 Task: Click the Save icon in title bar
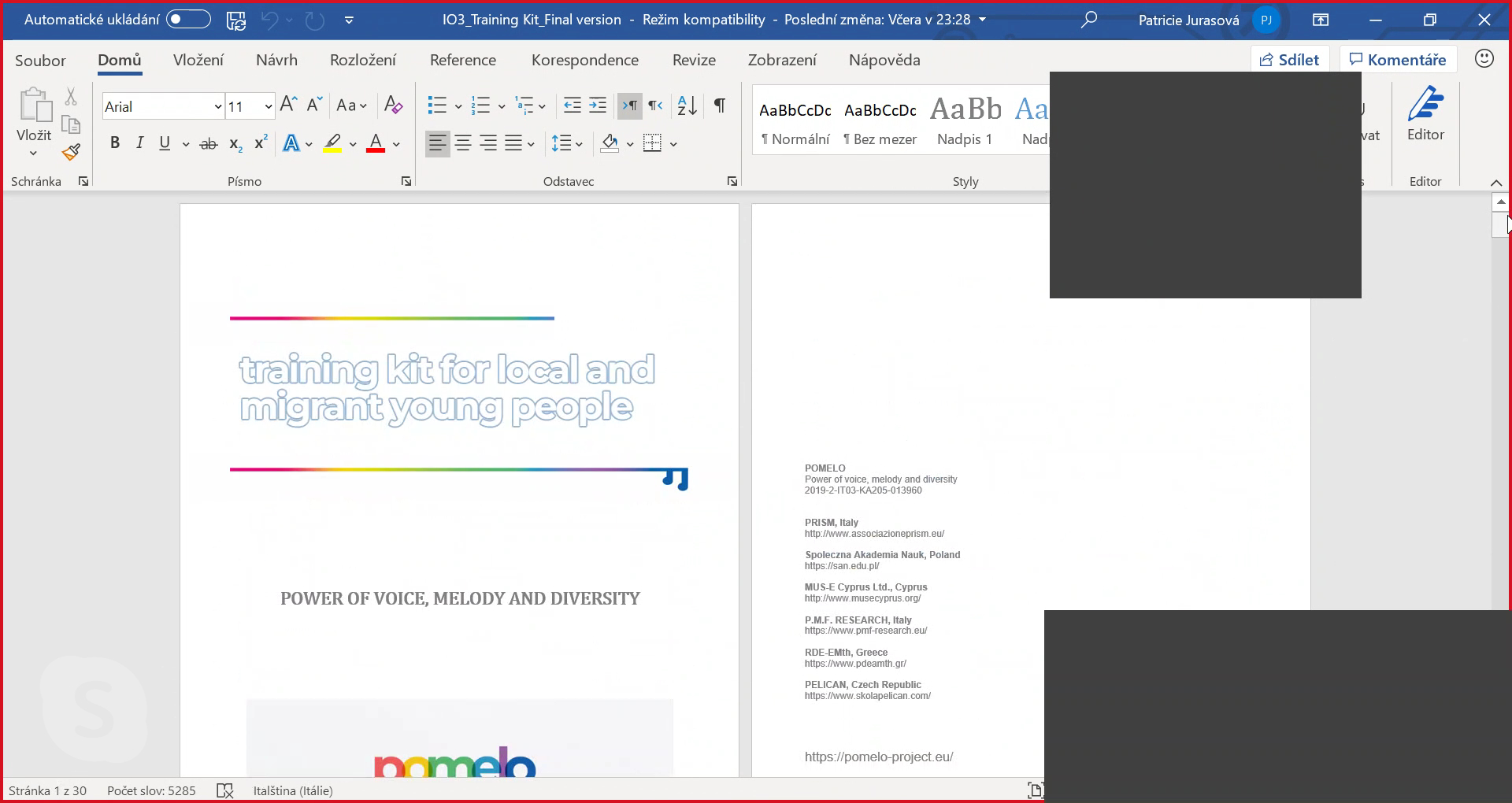235,20
